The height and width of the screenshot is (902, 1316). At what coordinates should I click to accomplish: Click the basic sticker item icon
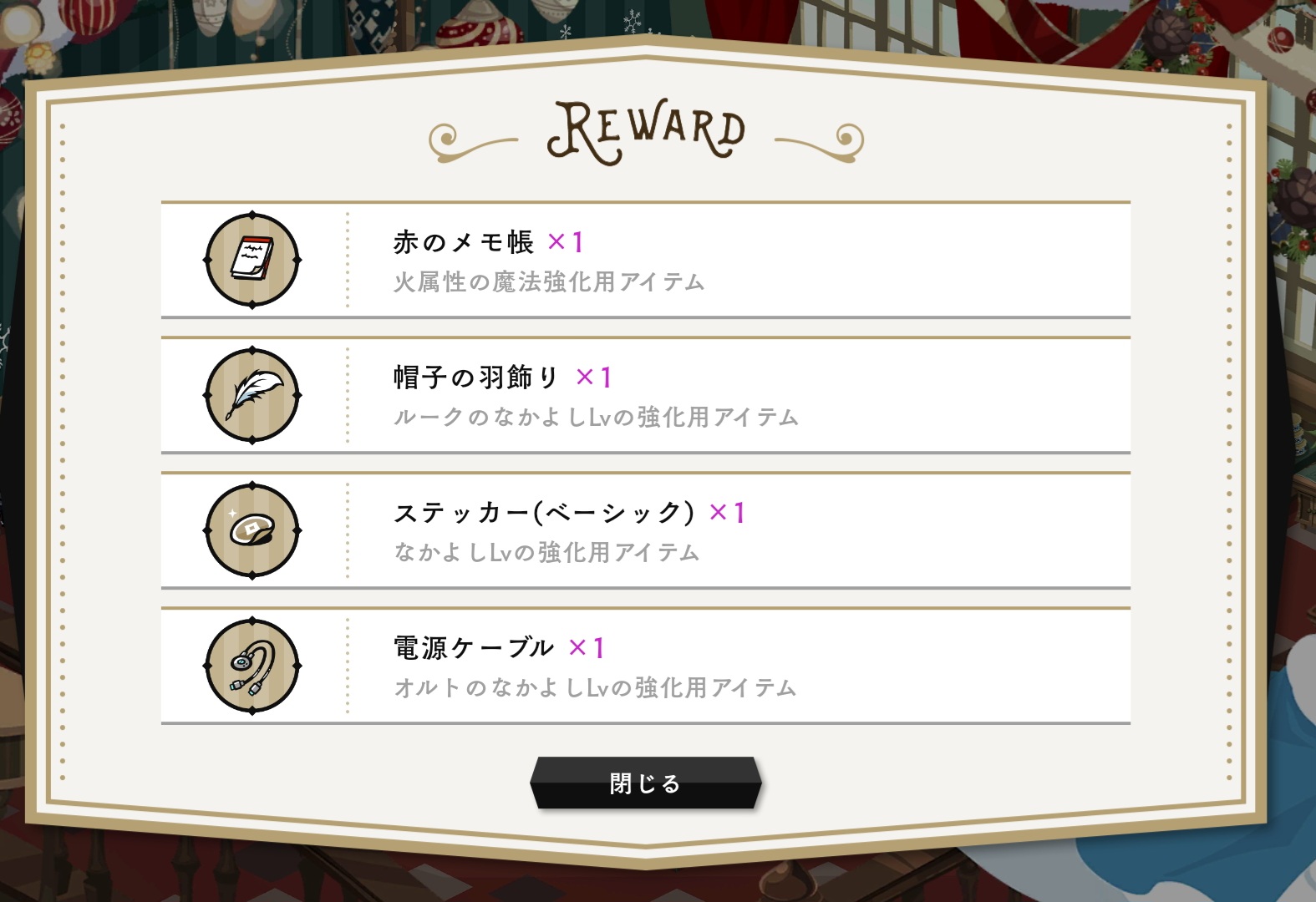[x=252, y=530]
